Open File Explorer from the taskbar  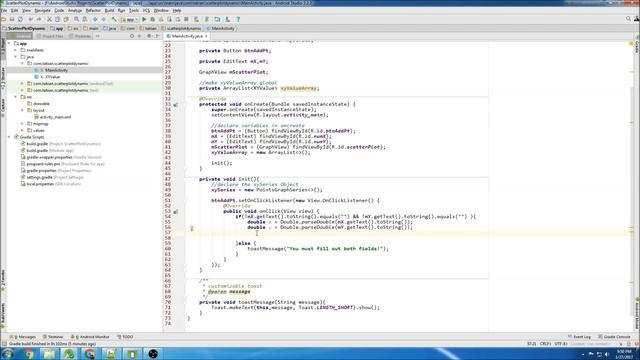point(49,353)
